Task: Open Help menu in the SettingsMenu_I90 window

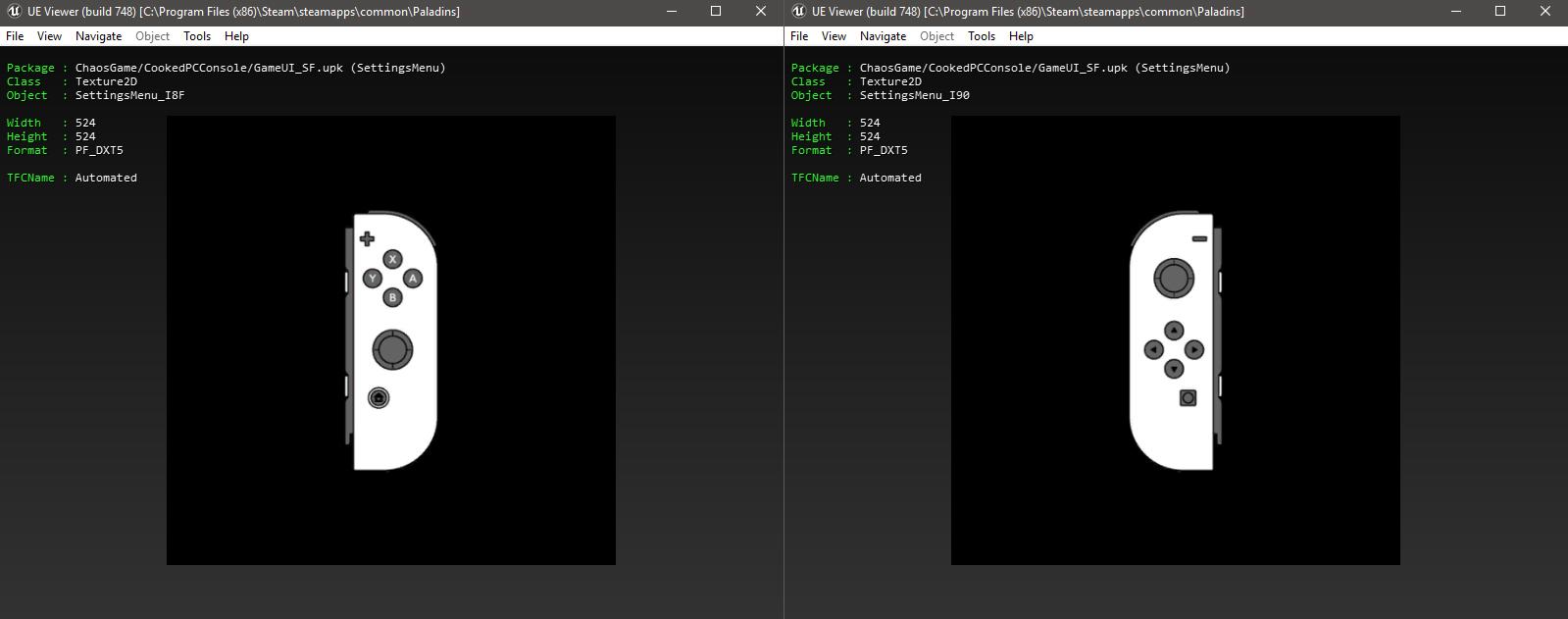Action: pos(1021,36)
